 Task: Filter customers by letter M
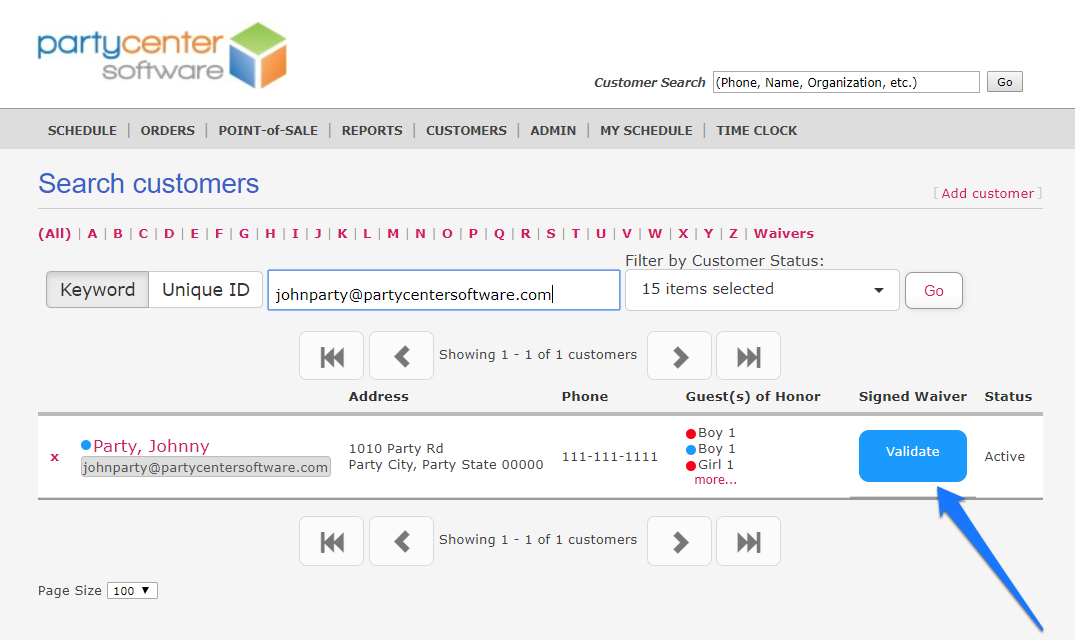[x=393, y=234]
